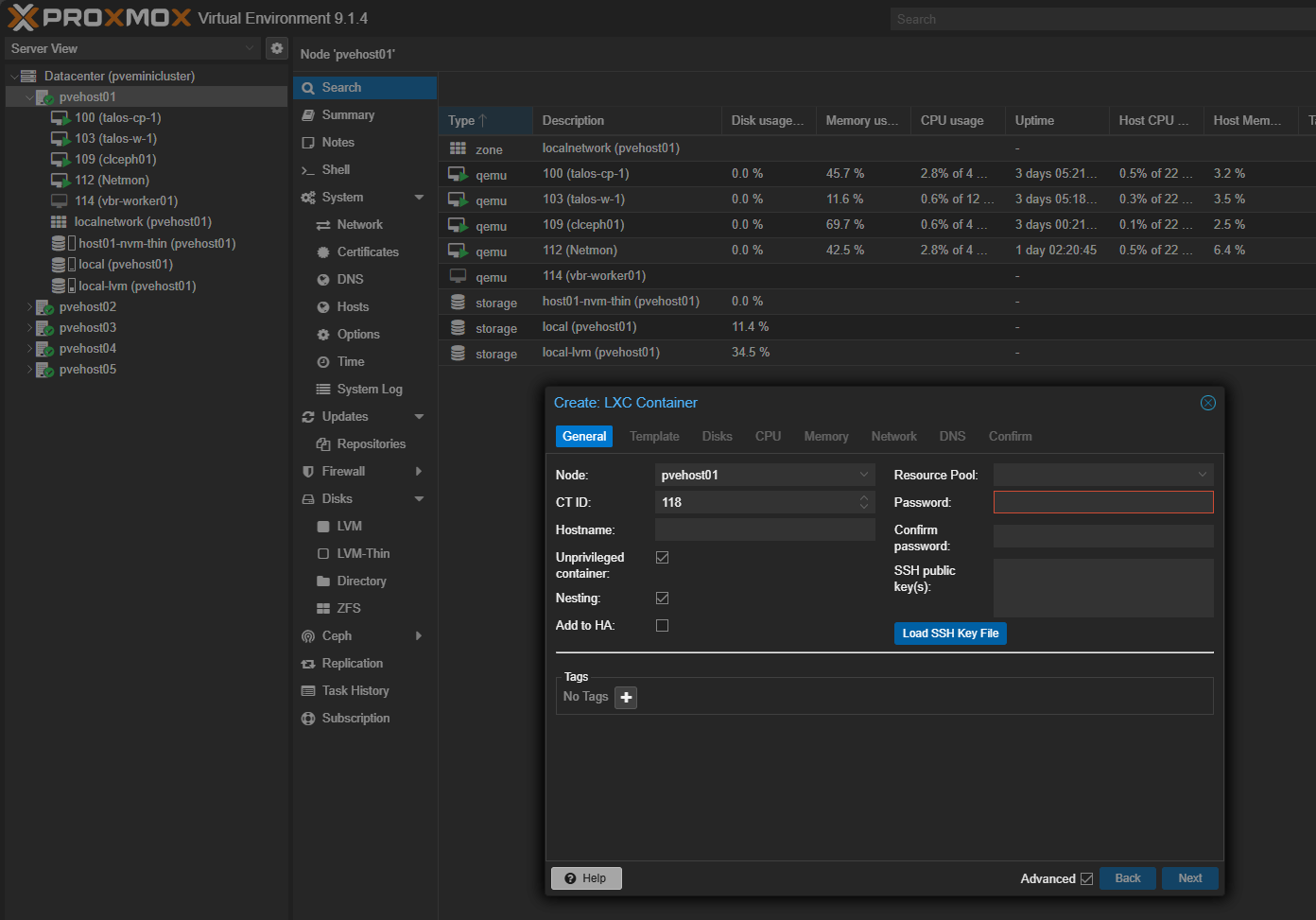Image resolution: width=1316 pixels, height=920 pixels.
Task: Open the Resource Pool dropdown
Action: 1202,475
